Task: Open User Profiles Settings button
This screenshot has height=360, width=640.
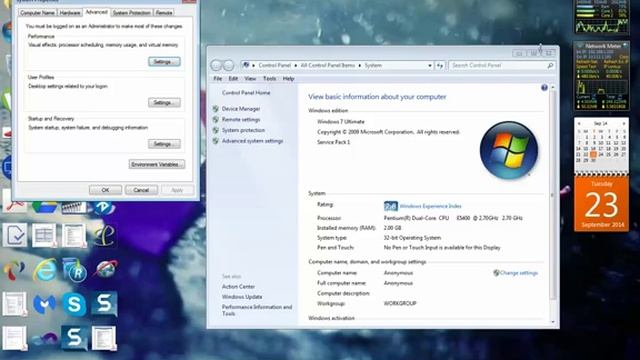Action: click(x=164, y=102)
